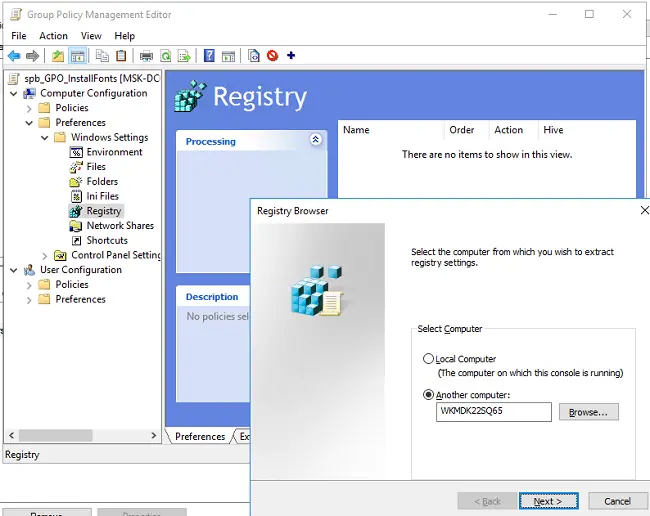Expand Policies under User Configuration
The height and width of the screenshot is (516, 650).
(x=29, y=285)
